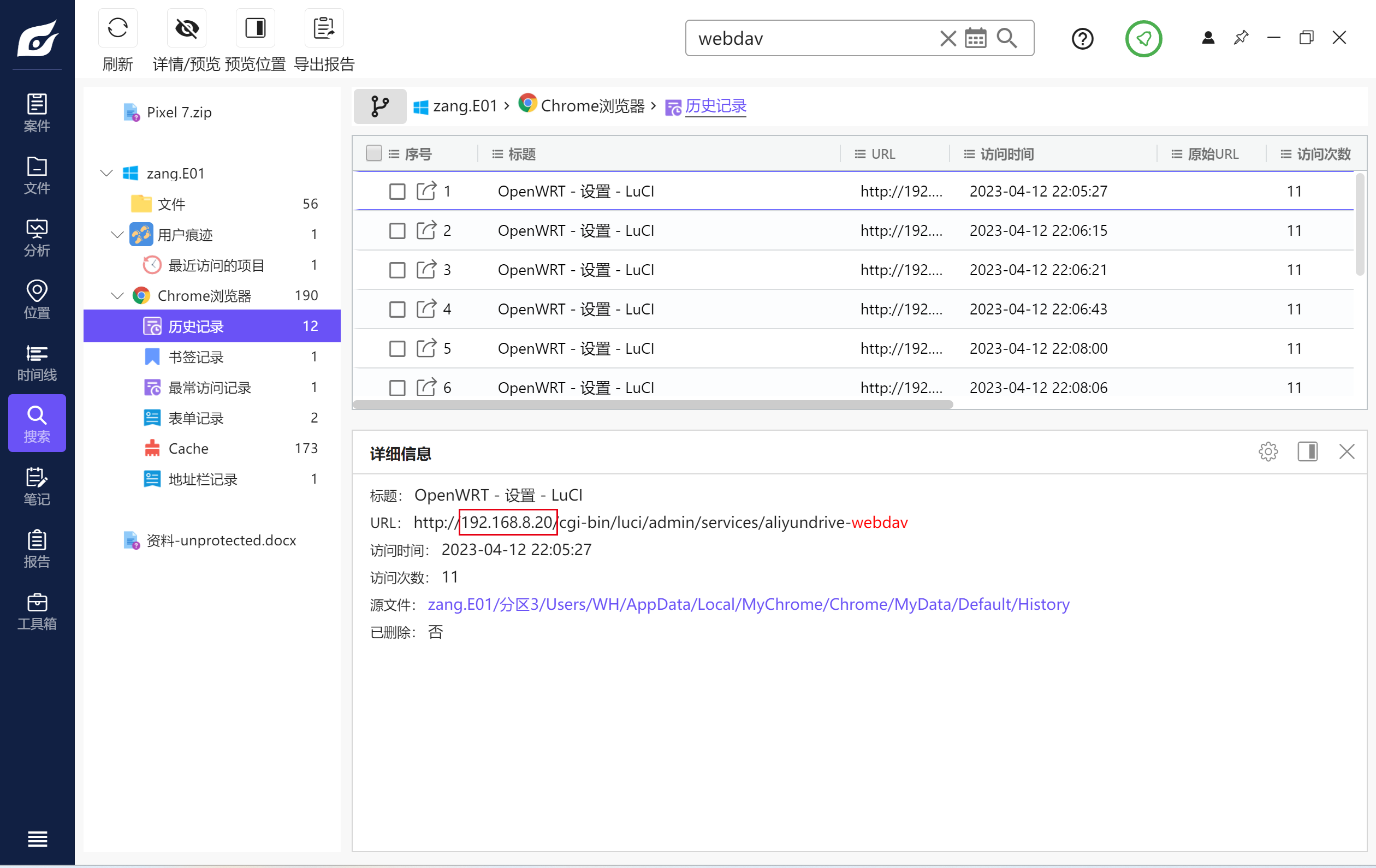Open 工具箱 in left sidebar
The image size is (1376, 868).
point(37,611)
